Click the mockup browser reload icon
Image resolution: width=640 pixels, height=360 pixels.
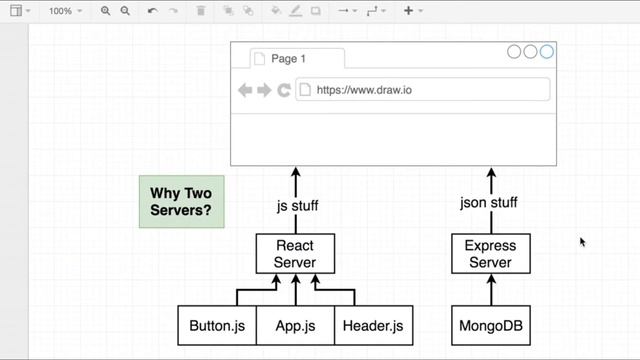284,90
